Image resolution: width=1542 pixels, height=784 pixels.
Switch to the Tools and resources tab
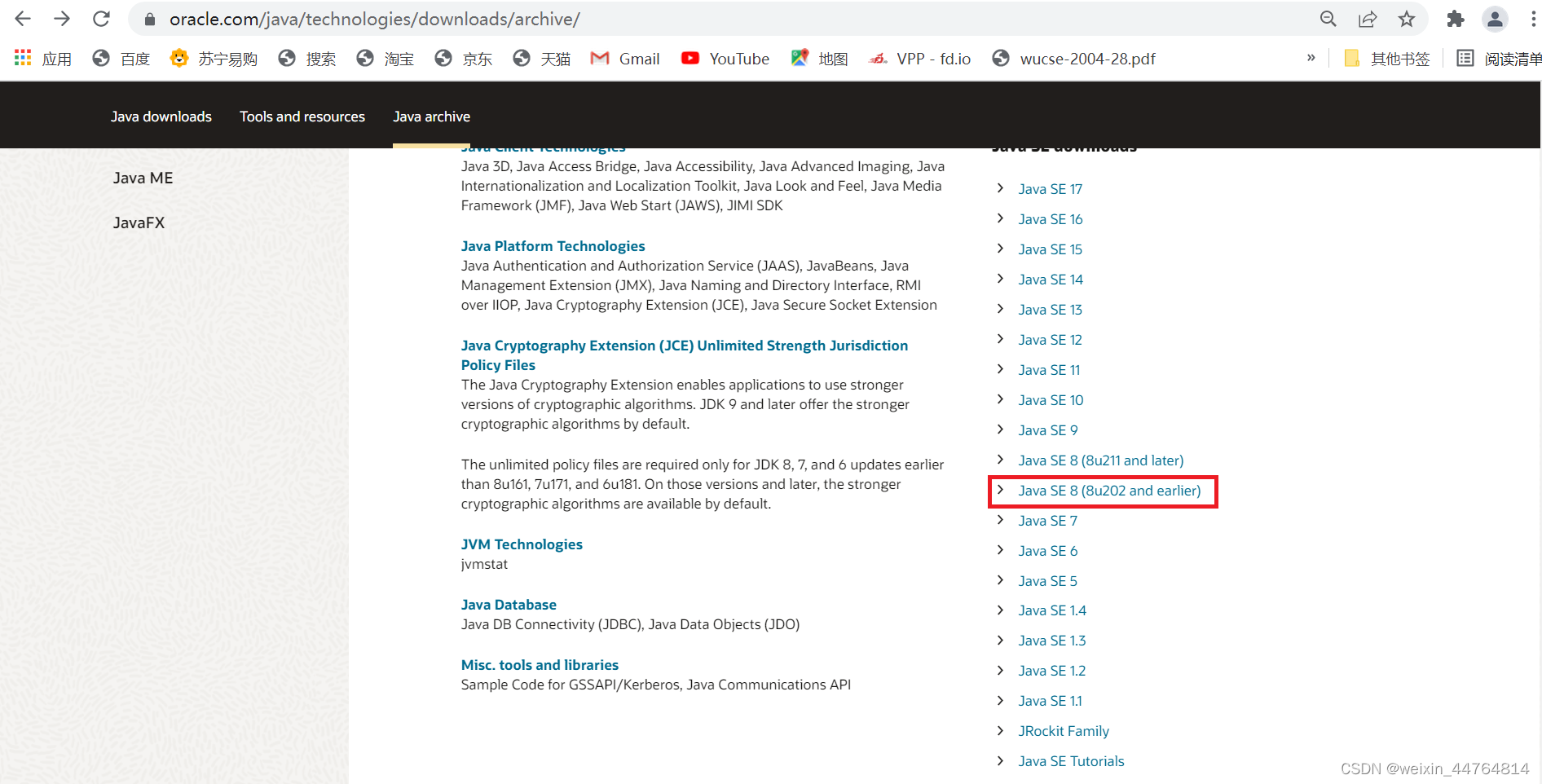[302, 117]
